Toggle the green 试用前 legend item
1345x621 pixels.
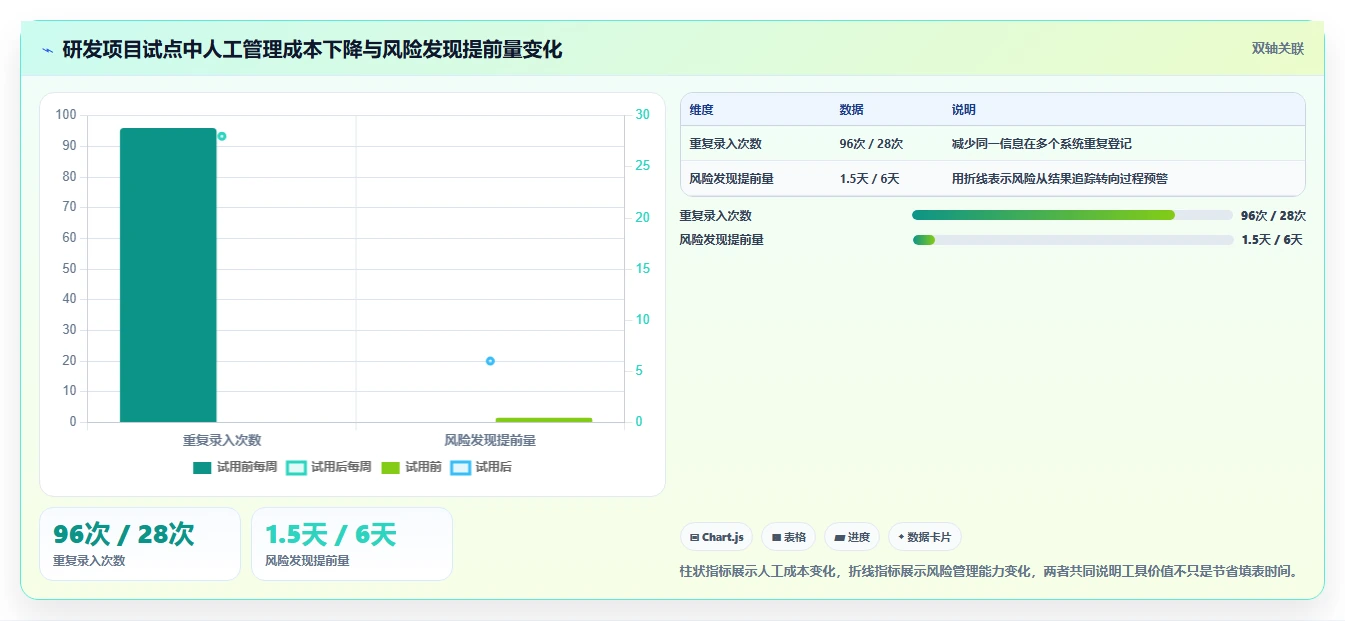click(411, 467)
